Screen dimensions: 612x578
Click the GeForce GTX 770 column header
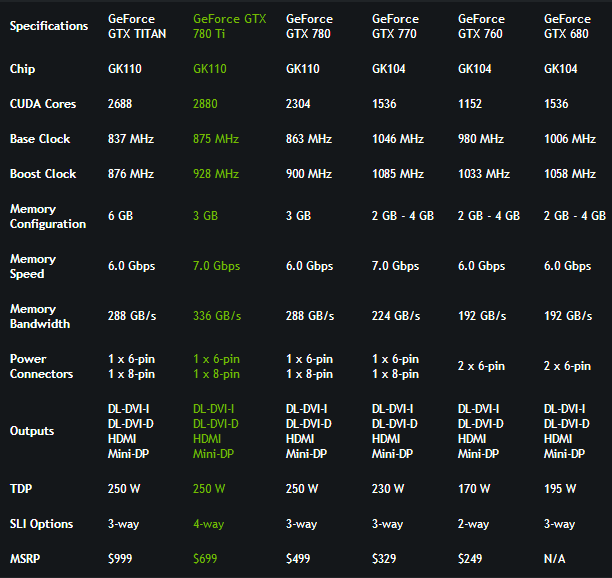click(x=395, y=26)
